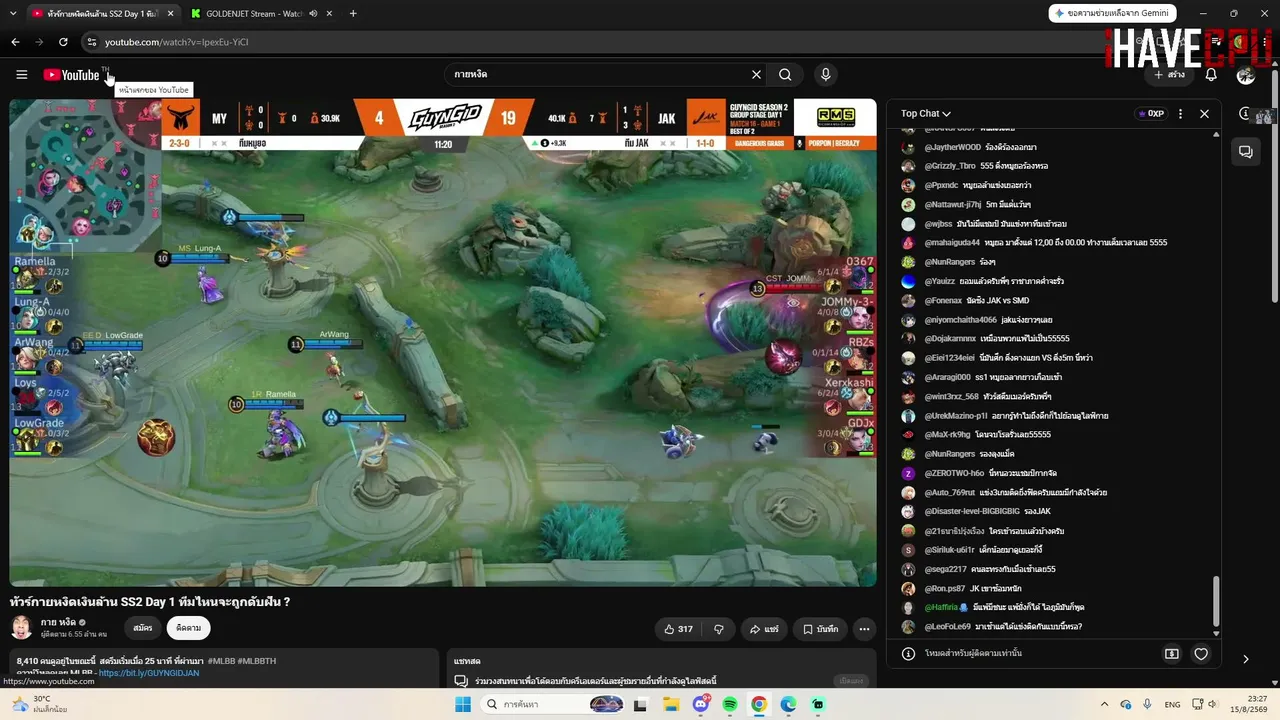Open the 0XP channel points badge
This screenshot has width=1280, height=720.
point(1151,114)
